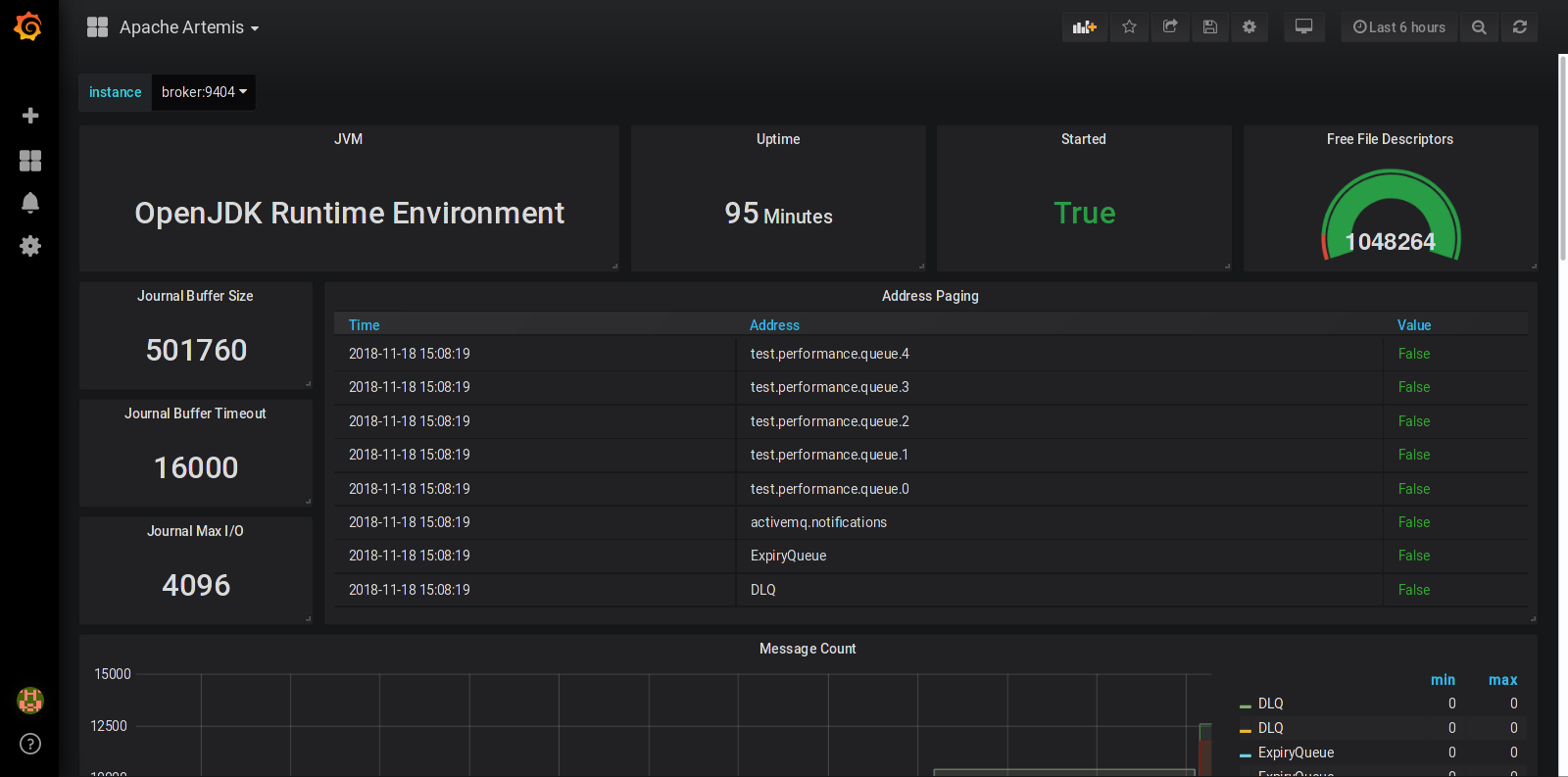The height and width of the screenshot is (777, 1568).
Task: Click False value in test.performance.queue.4 row
Action: pos(1414,354)
